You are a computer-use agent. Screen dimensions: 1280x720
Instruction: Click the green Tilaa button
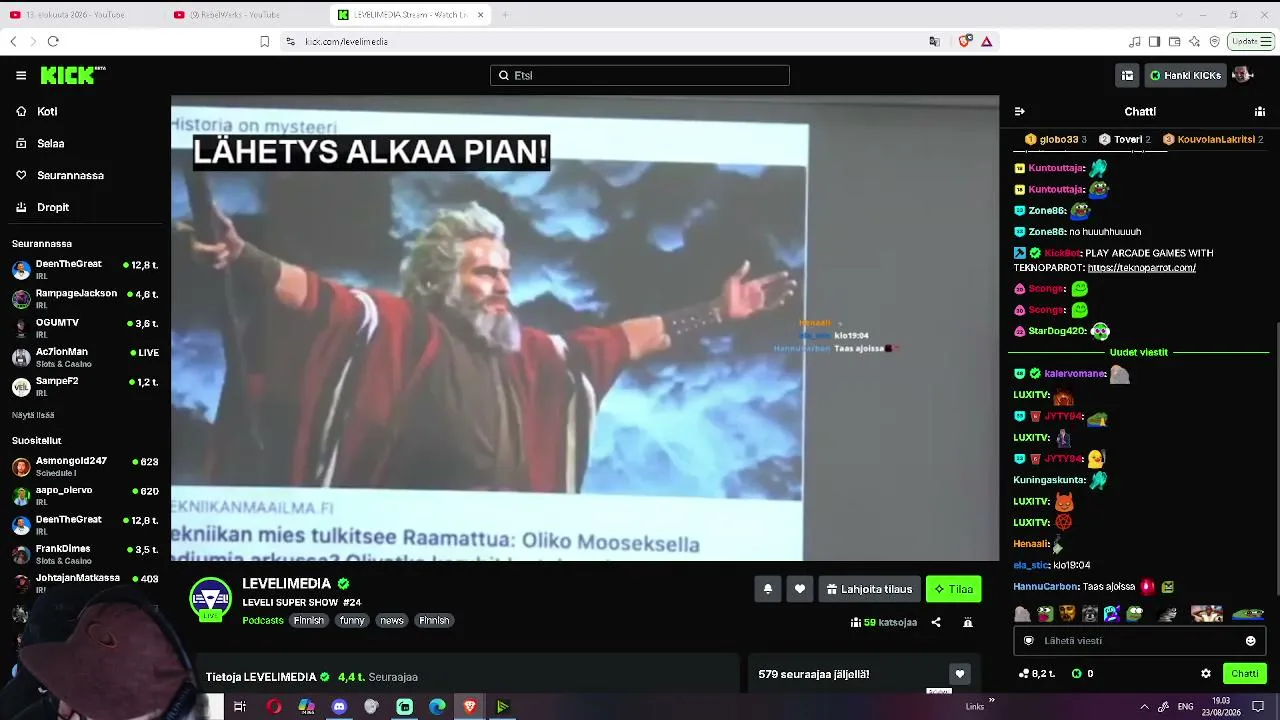click(953, 589)
